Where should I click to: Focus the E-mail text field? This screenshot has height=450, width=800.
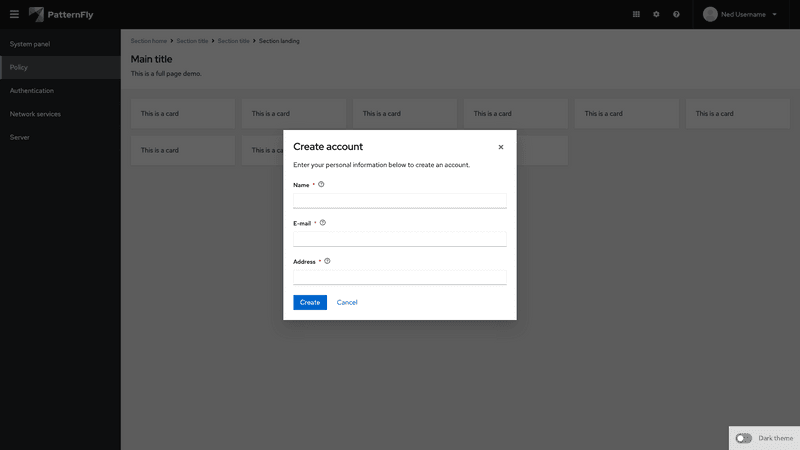399,239
